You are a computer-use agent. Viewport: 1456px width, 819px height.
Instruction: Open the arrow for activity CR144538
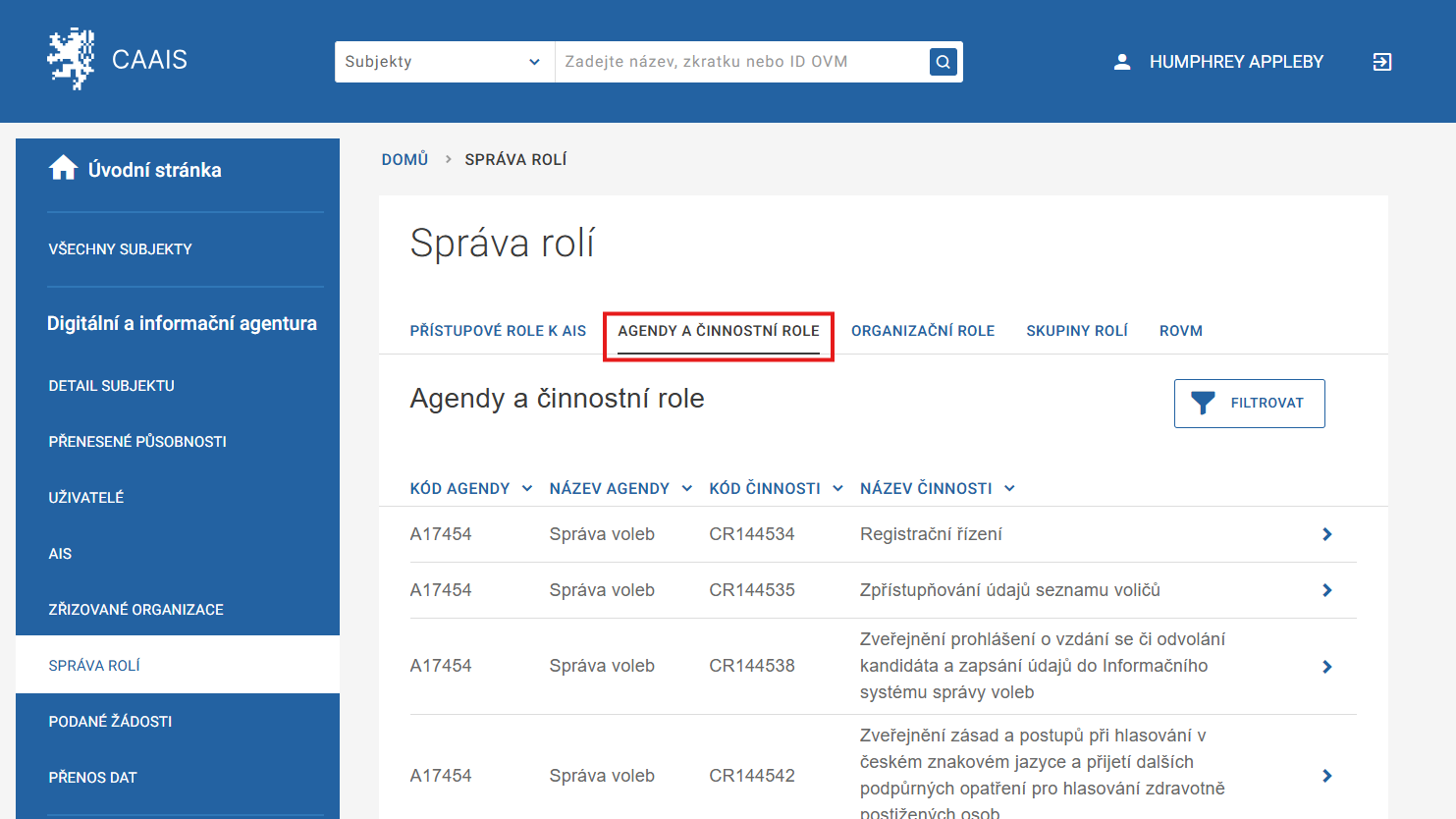[1326, 667]
